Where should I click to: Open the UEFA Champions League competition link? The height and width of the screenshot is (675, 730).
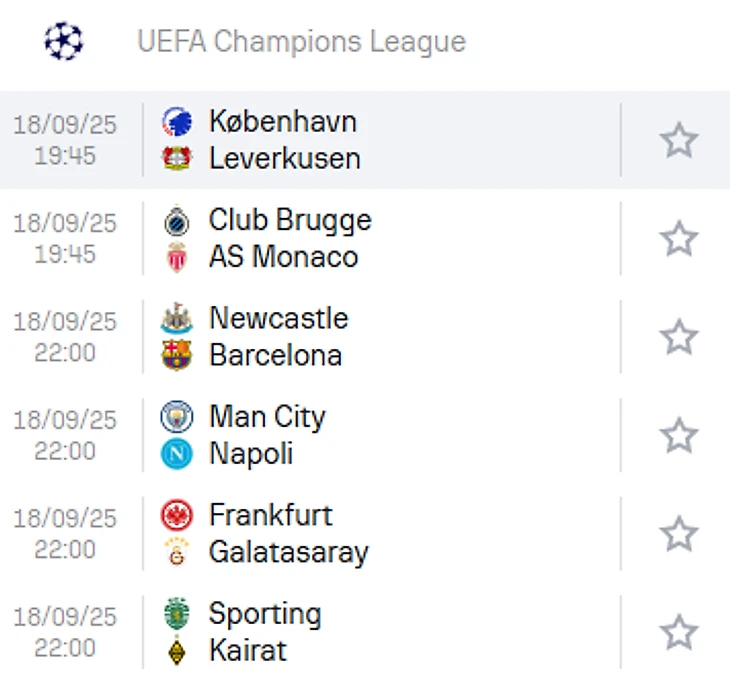tap(301, 42)
